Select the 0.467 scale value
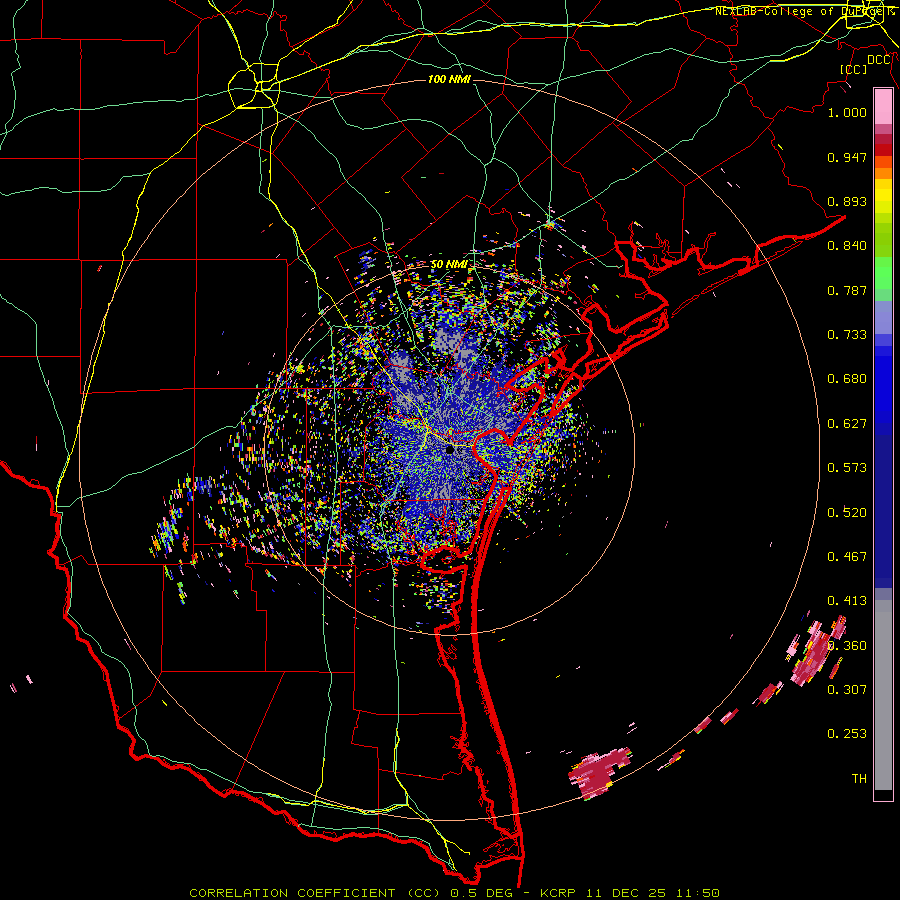Viewport: 900px width, 900px height. pyautogui.click(x=847, y=557)
